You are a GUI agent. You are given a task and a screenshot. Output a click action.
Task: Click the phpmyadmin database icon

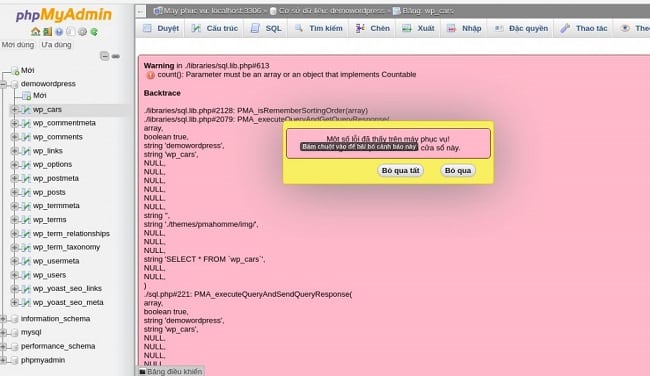tap(15, 360)
